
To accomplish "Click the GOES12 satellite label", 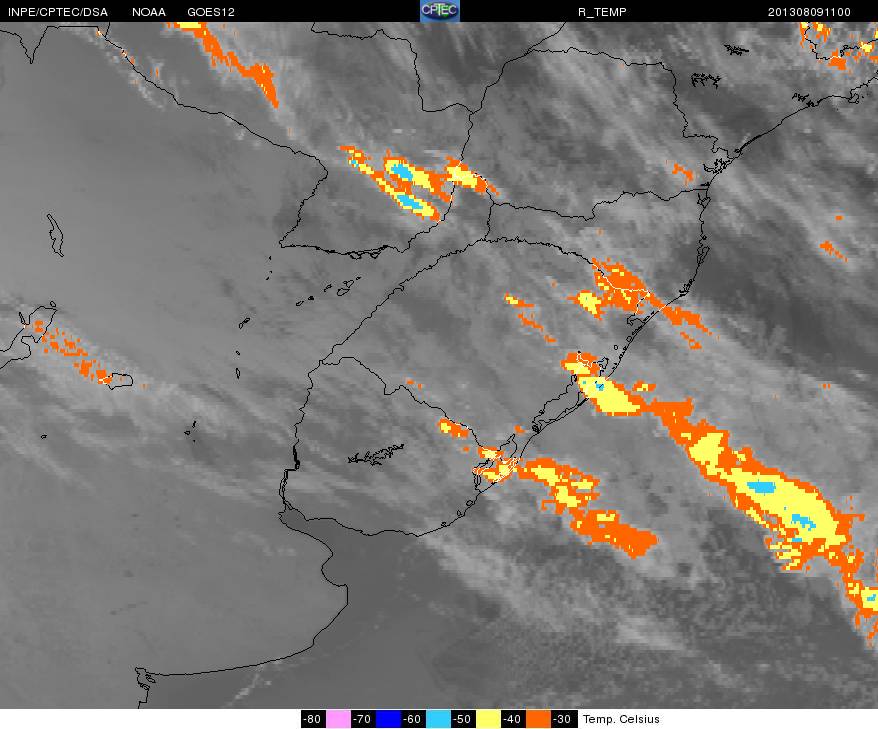I will [x=211, y=12].
